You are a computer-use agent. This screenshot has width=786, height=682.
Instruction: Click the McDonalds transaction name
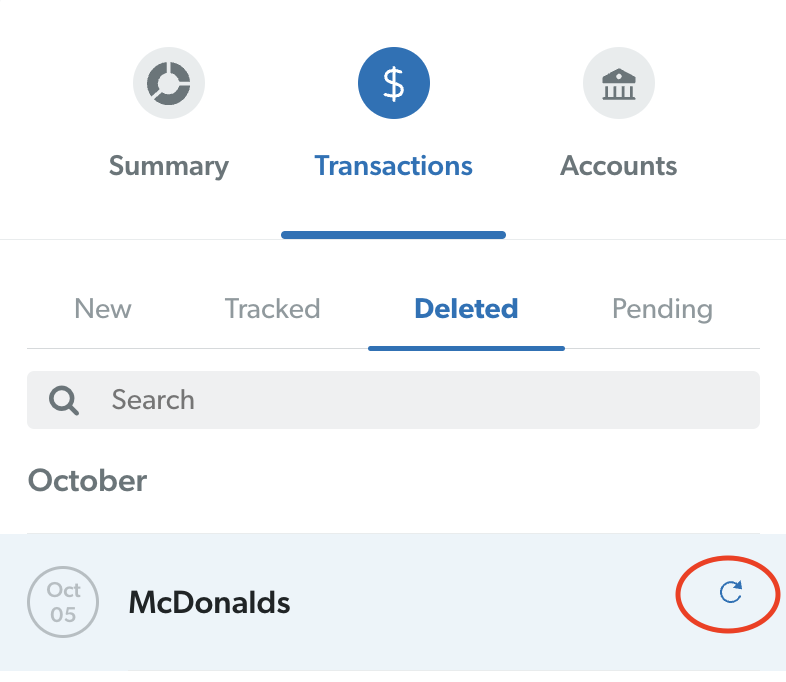[x=210, y=603]
